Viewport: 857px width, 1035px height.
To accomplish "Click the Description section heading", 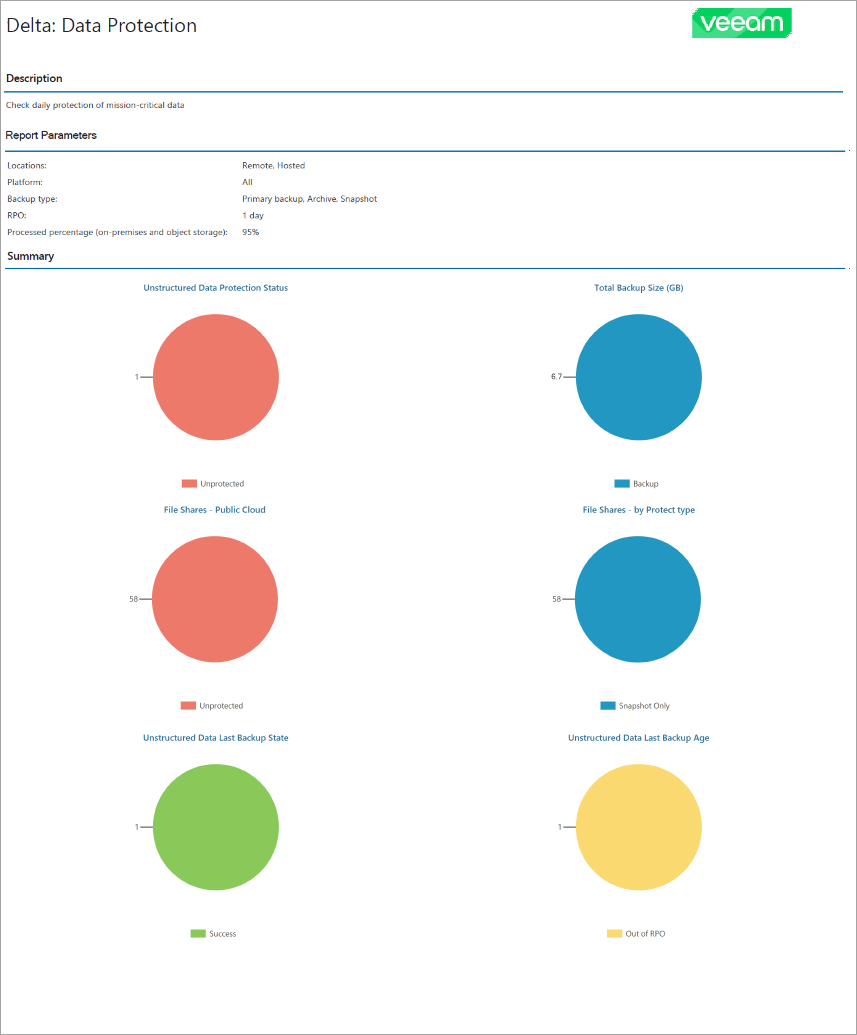I will [x=34, y=78].
